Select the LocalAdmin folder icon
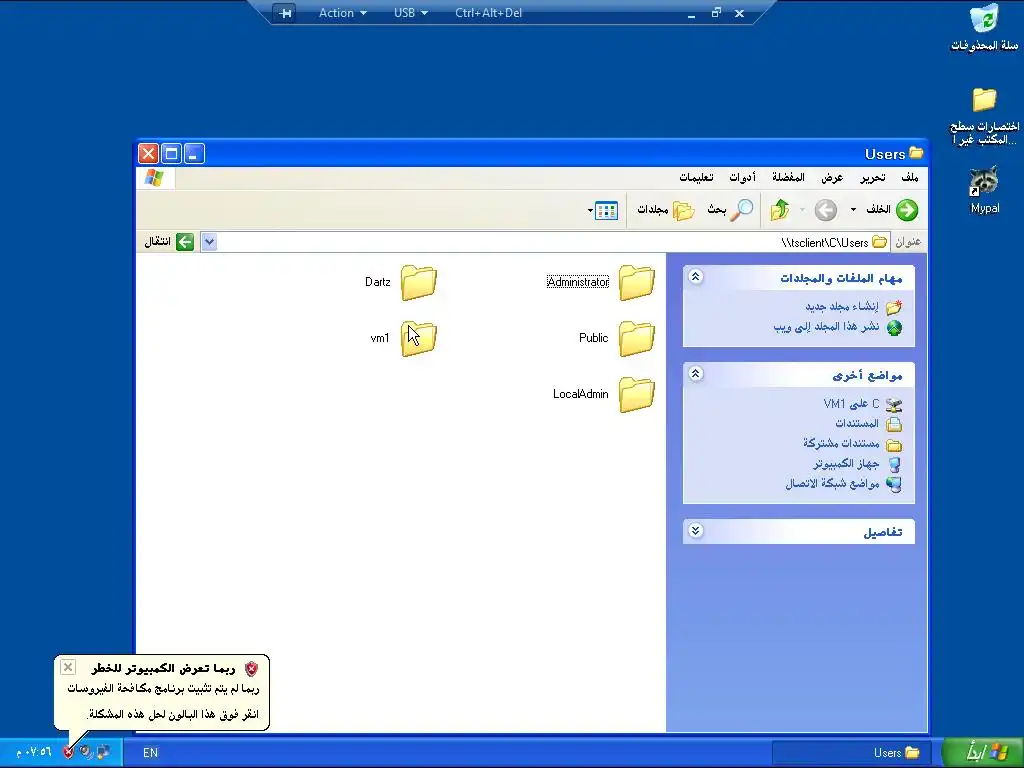The image size is (1024, 768). coord(637,394)
